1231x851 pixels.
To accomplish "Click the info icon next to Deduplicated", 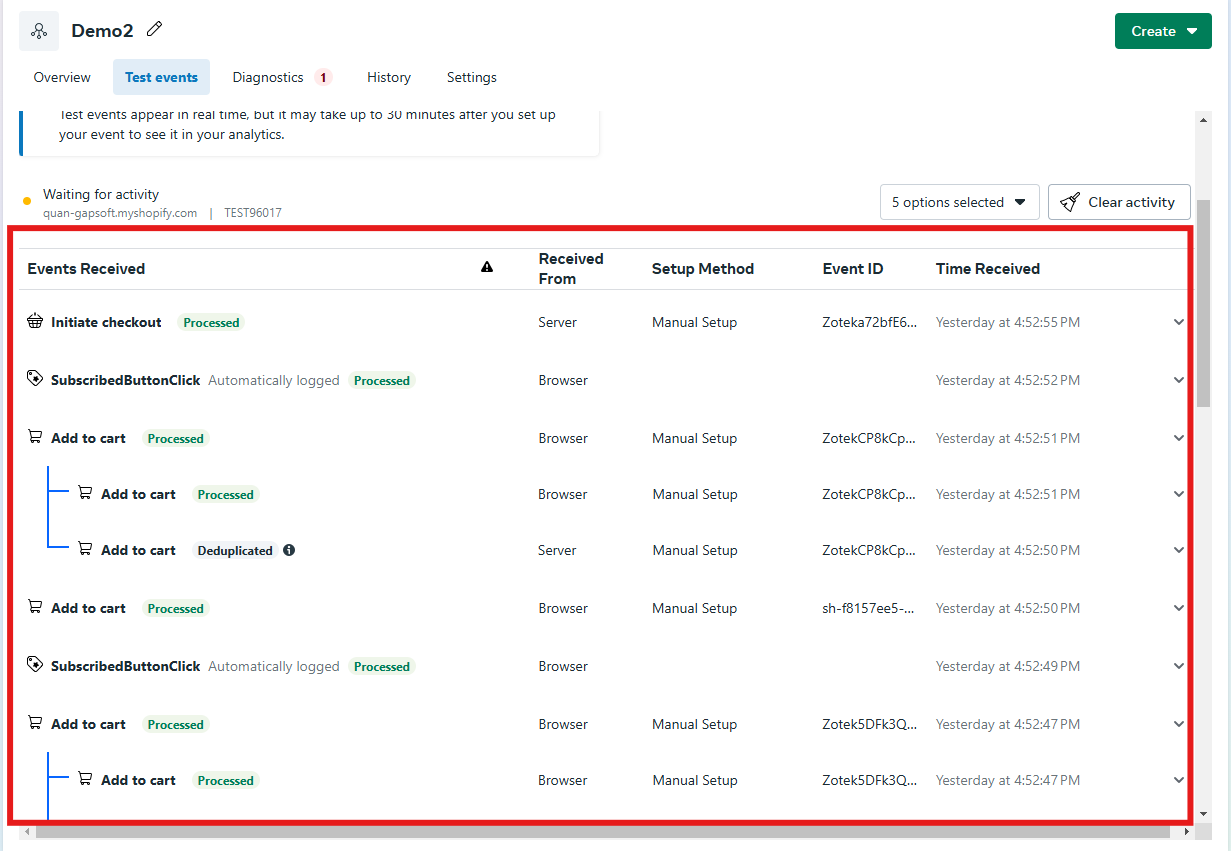I will [289, 550].
